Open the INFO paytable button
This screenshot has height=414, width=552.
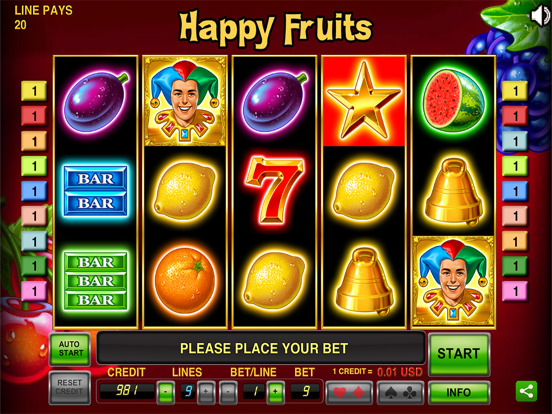point(459,393)
